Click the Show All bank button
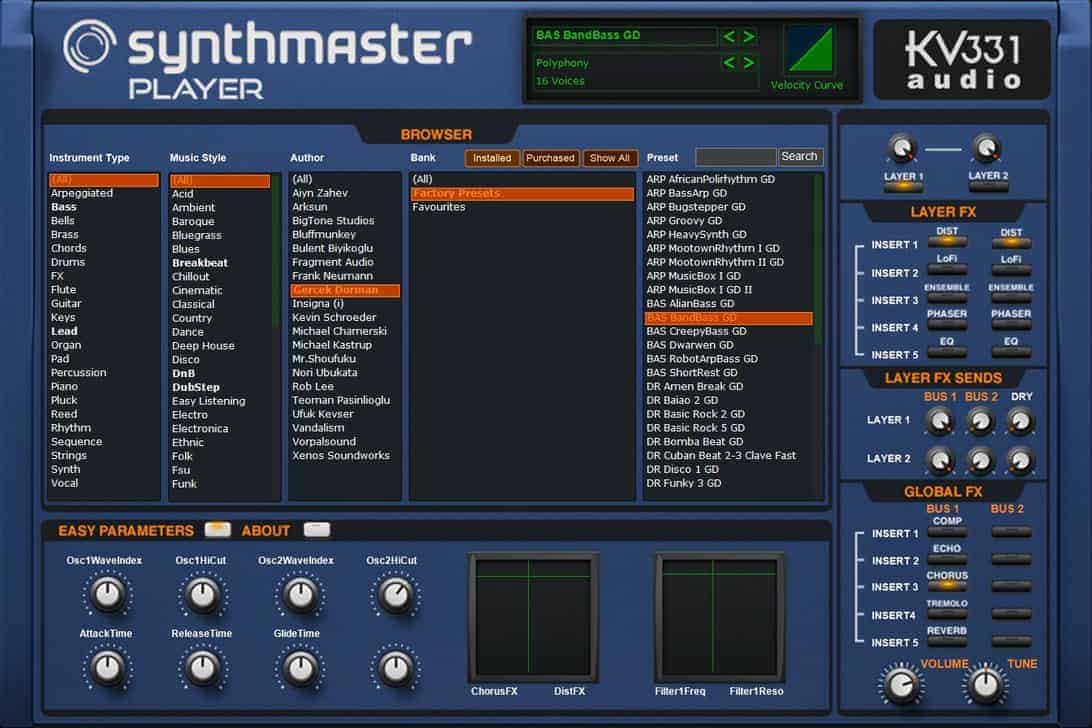Image resolution: width=1092 pixels, height=728 pixels. [609, 158]
